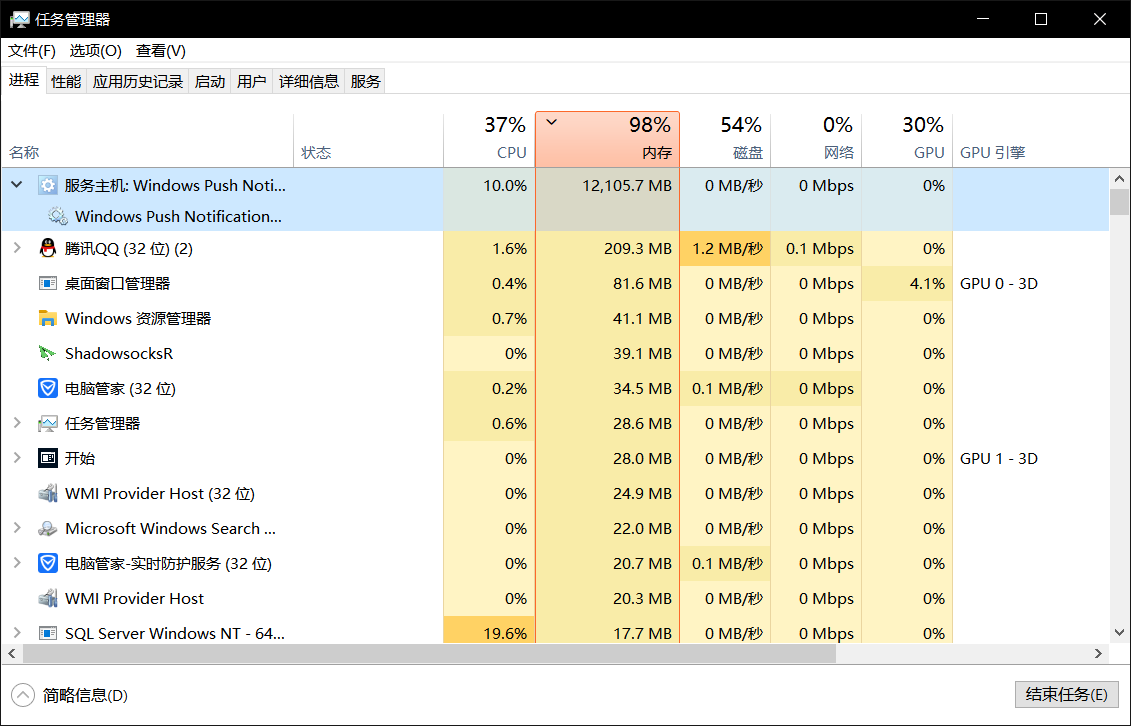Click the horizontal scrollbar right arrow

click(1098, 653)
